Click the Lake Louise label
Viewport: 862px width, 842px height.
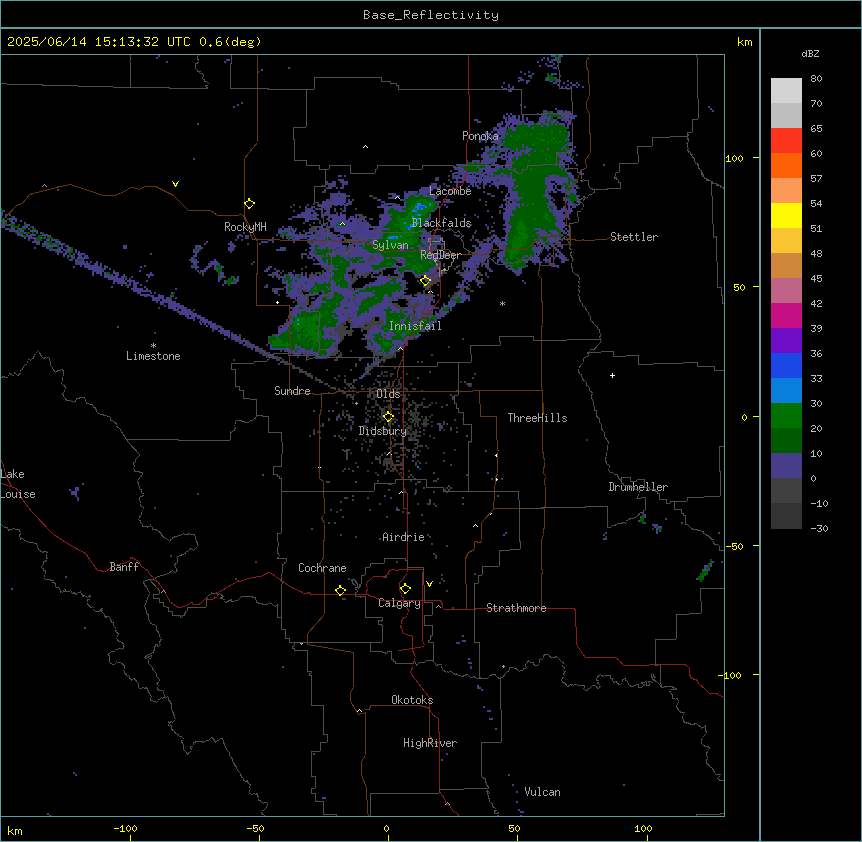click(x=18, y=484)
